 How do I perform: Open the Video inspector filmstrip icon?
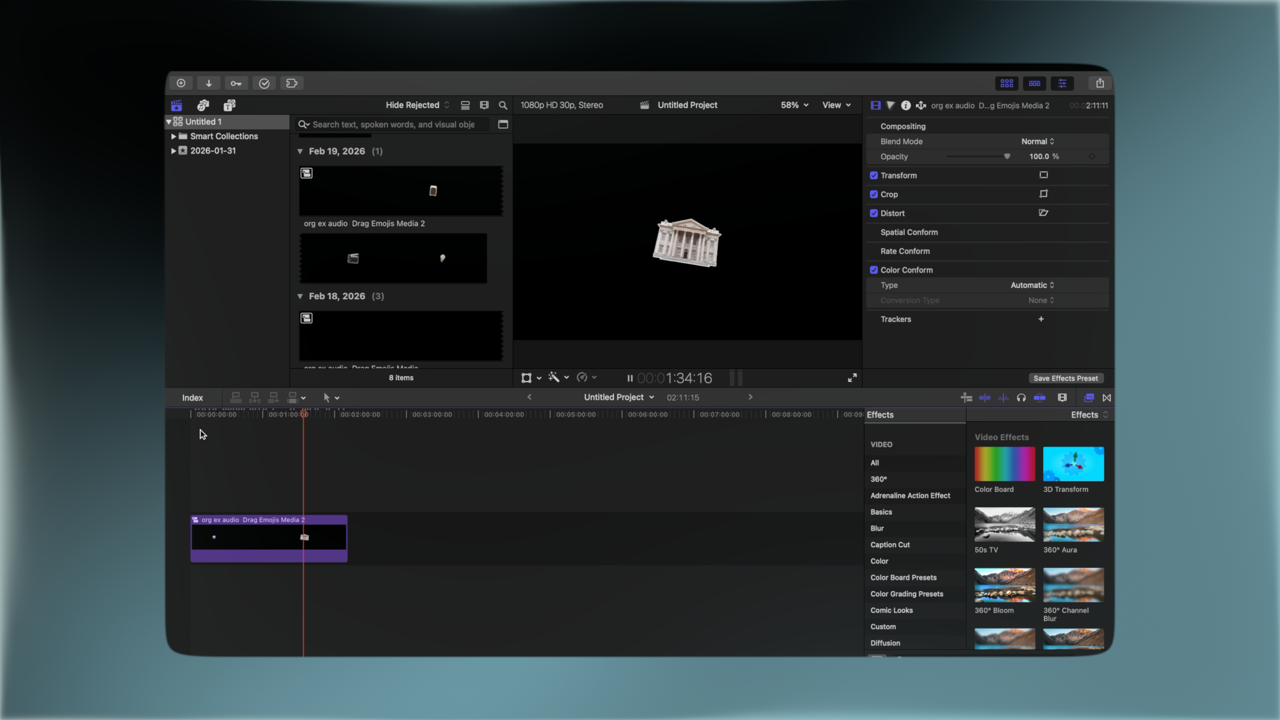click(x=876, y=105)
